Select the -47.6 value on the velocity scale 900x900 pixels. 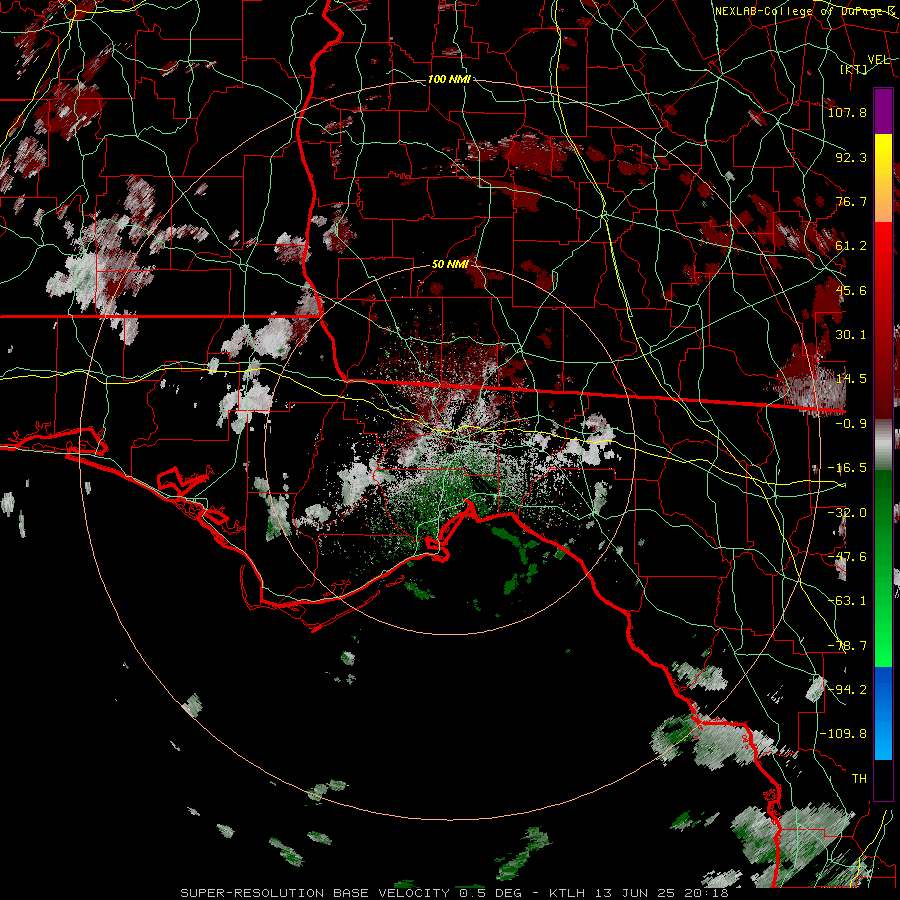(847, 557)
